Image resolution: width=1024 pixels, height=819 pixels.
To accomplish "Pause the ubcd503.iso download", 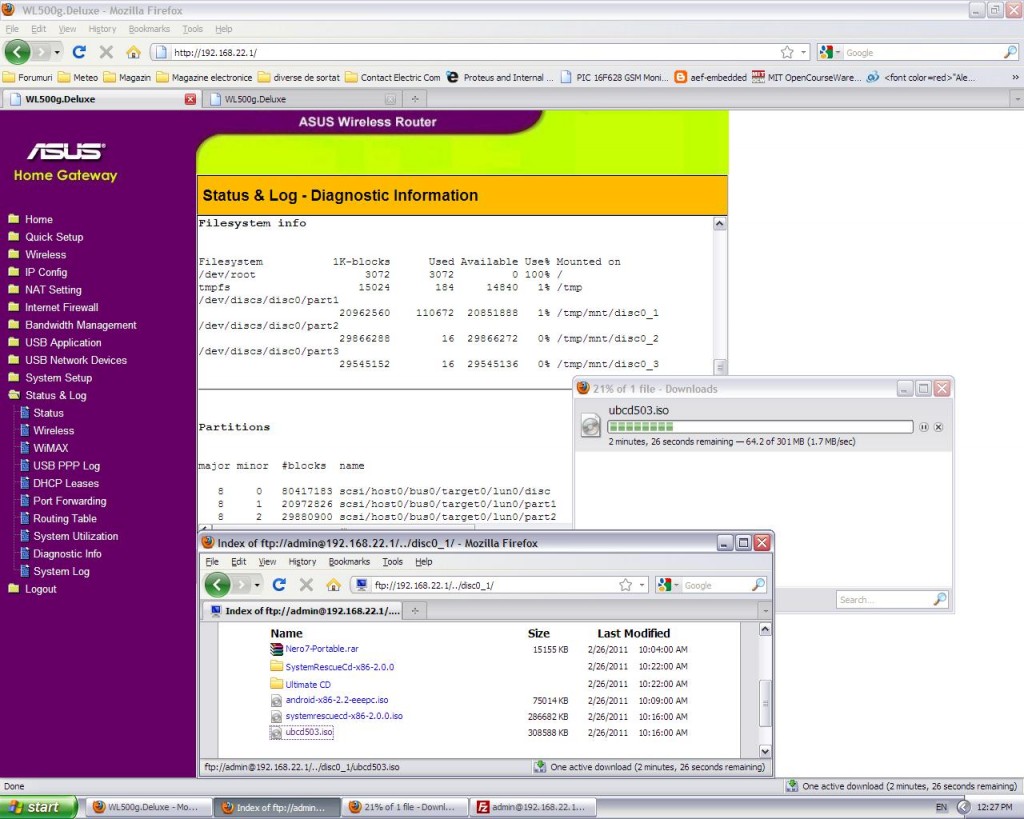I will pos(922,426).
